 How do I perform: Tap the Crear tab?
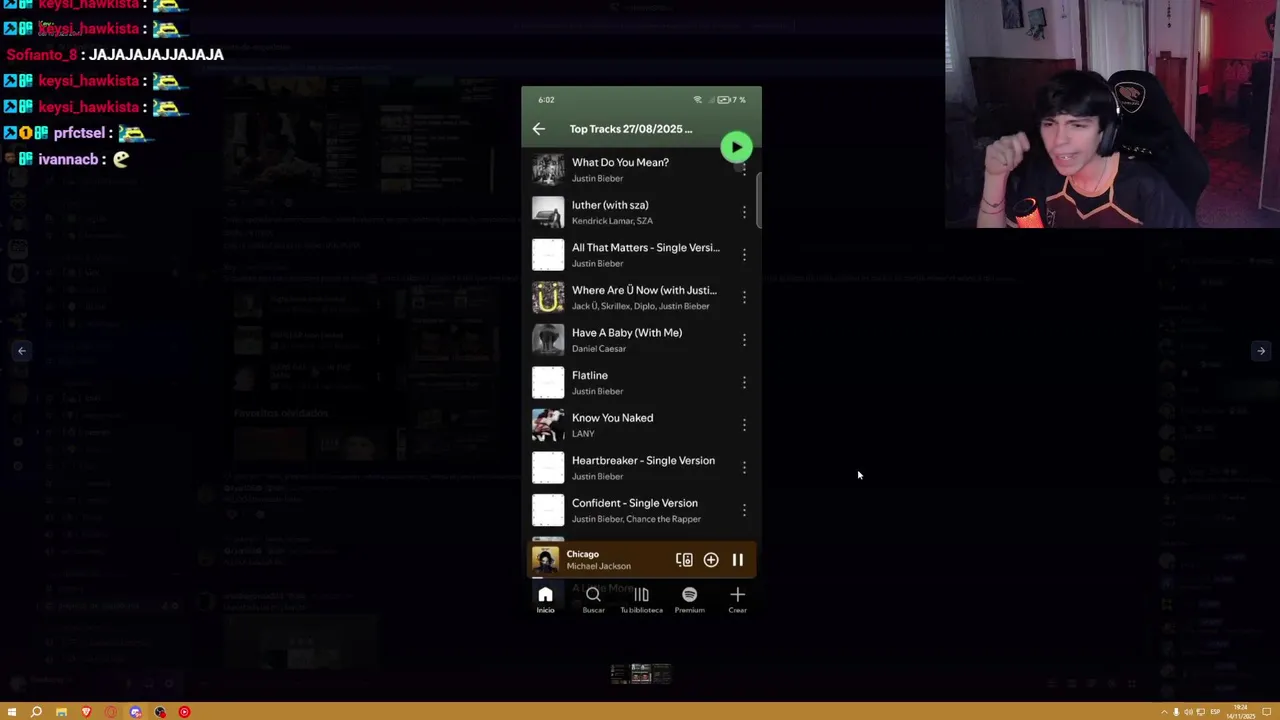pyautogui.click(x=737, y=600)
